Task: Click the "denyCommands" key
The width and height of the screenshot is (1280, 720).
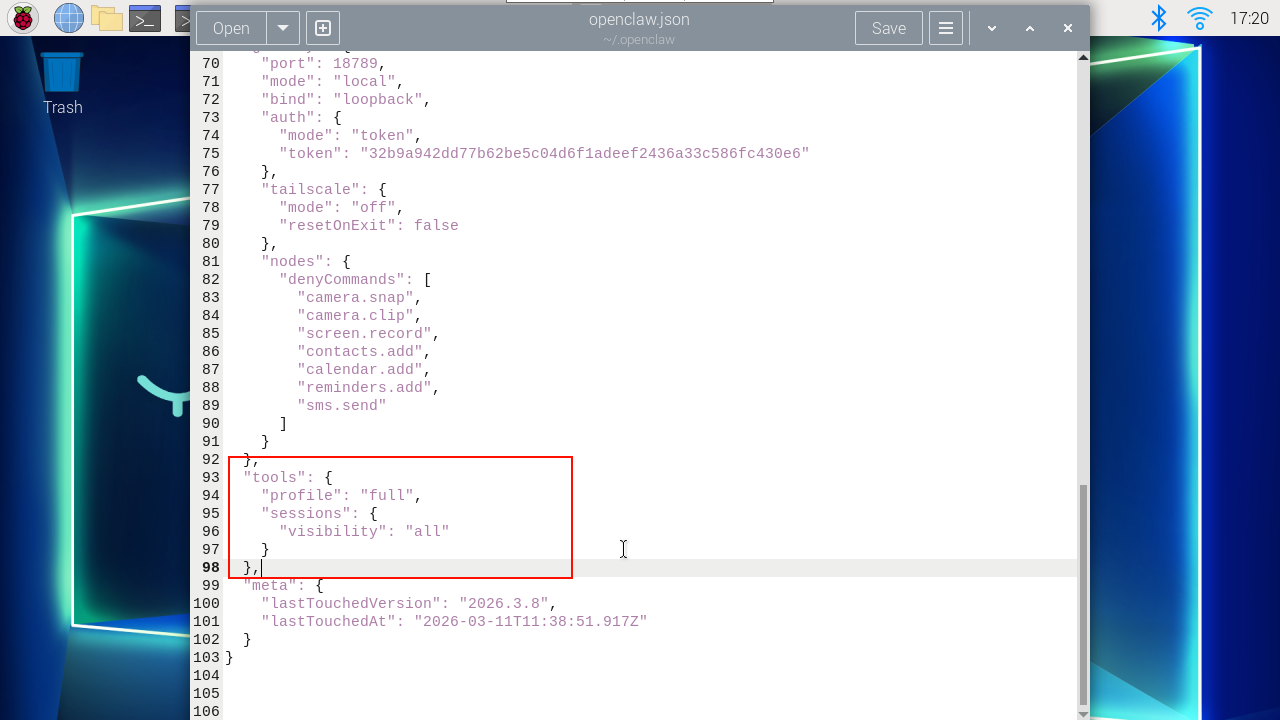Action: (346, 279)
